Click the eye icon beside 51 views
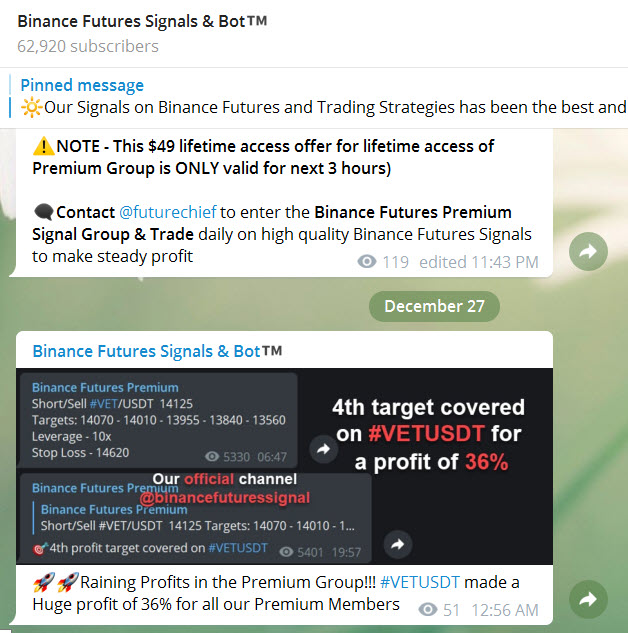The height and width of the screenshot is (633, 628). (x=429, y=609)
